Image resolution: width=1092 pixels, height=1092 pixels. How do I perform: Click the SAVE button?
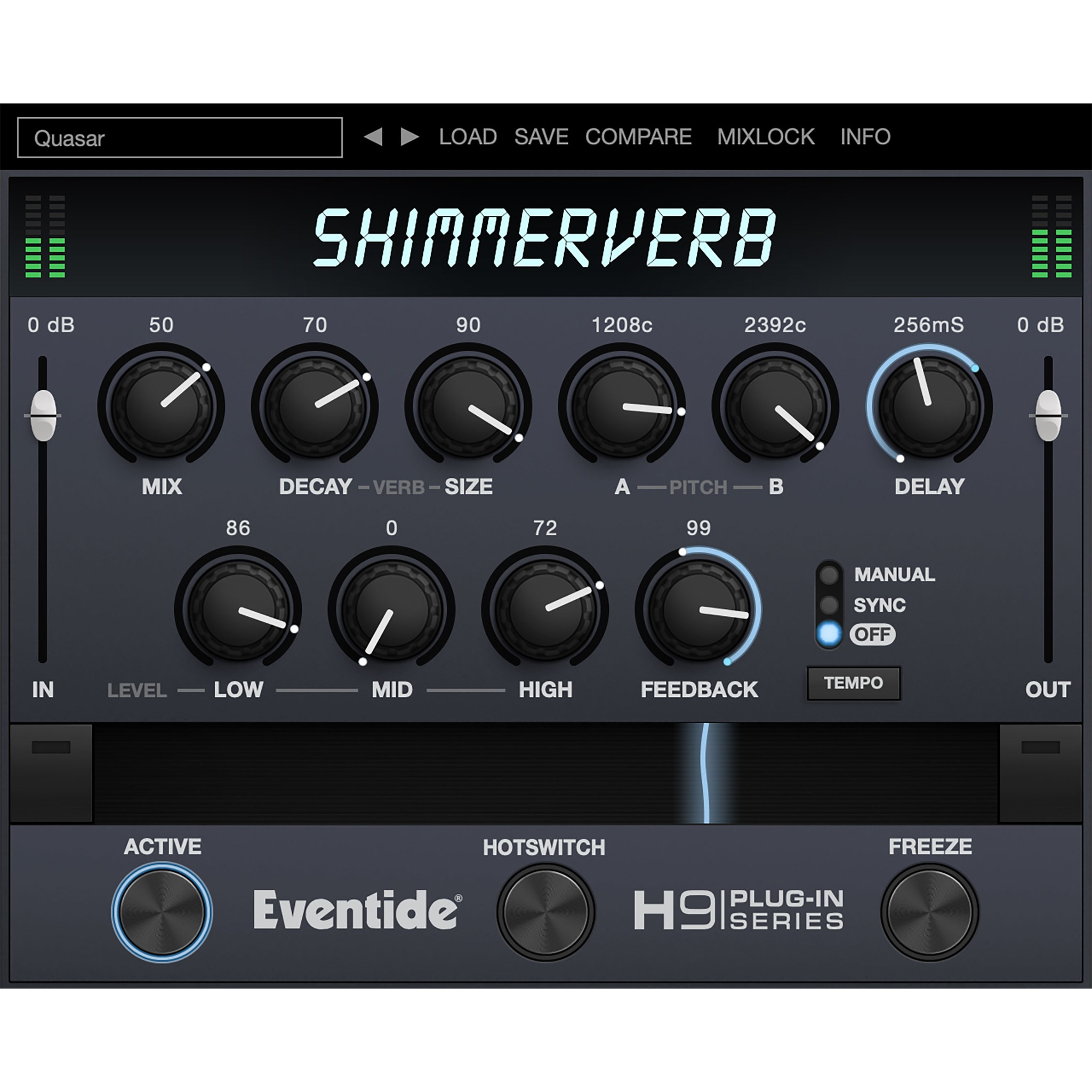click(x=540, y=137)
